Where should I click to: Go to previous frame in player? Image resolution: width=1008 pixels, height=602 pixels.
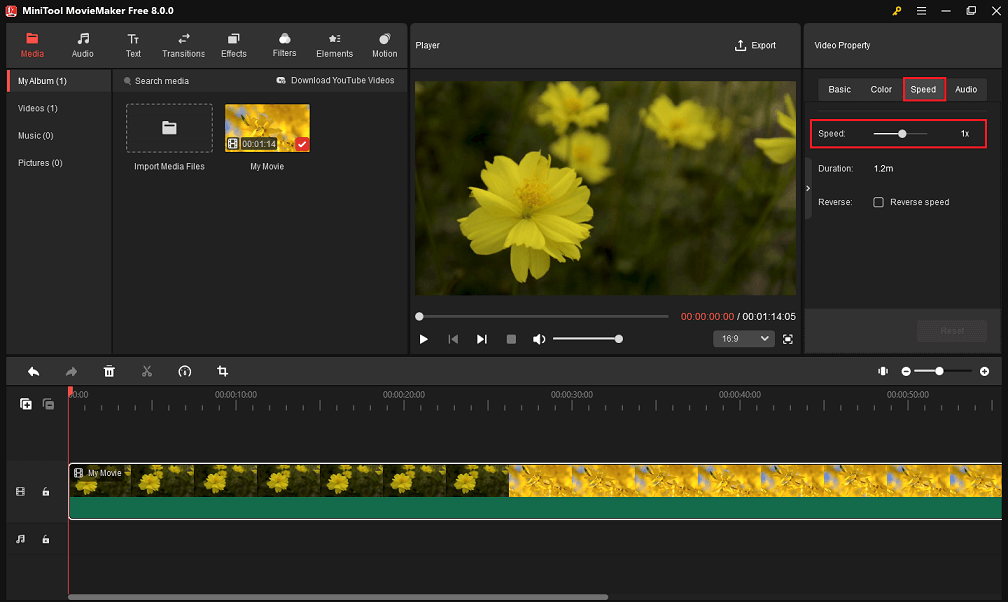pos(453,339)
